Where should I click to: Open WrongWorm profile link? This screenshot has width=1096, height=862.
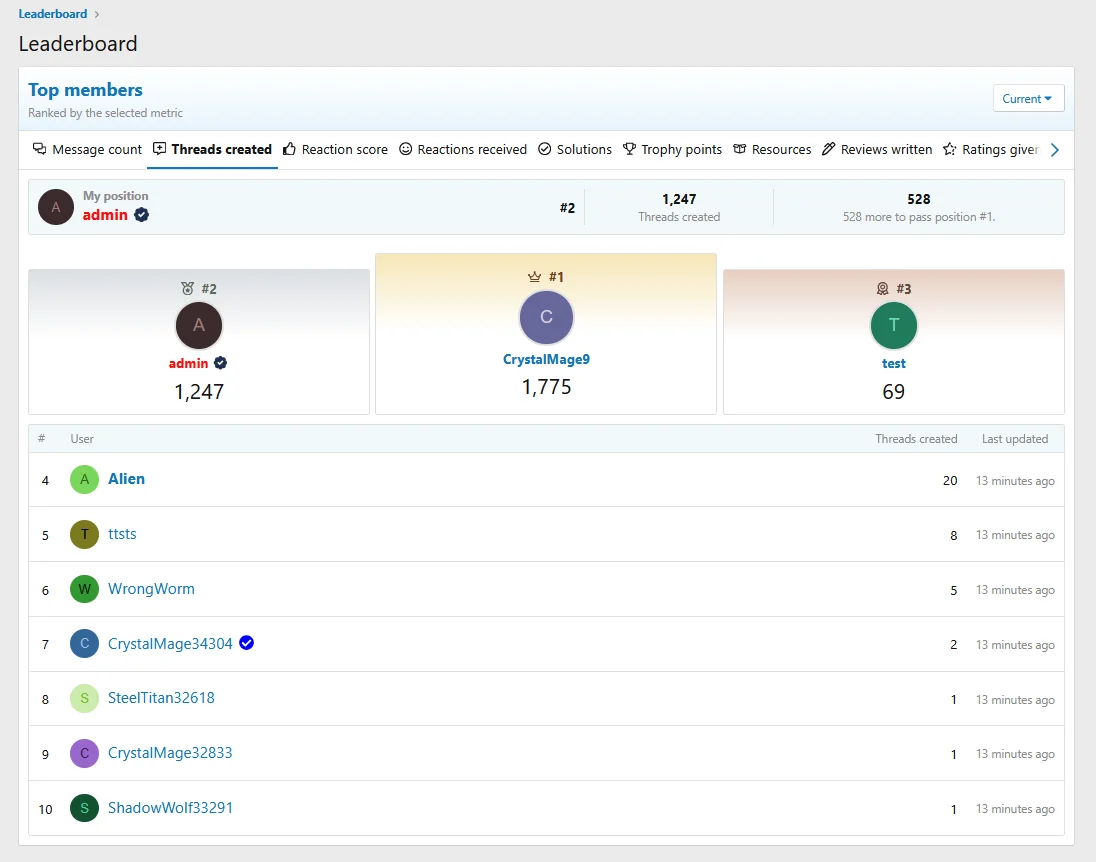pyautogui.click(x=151, y=589)
